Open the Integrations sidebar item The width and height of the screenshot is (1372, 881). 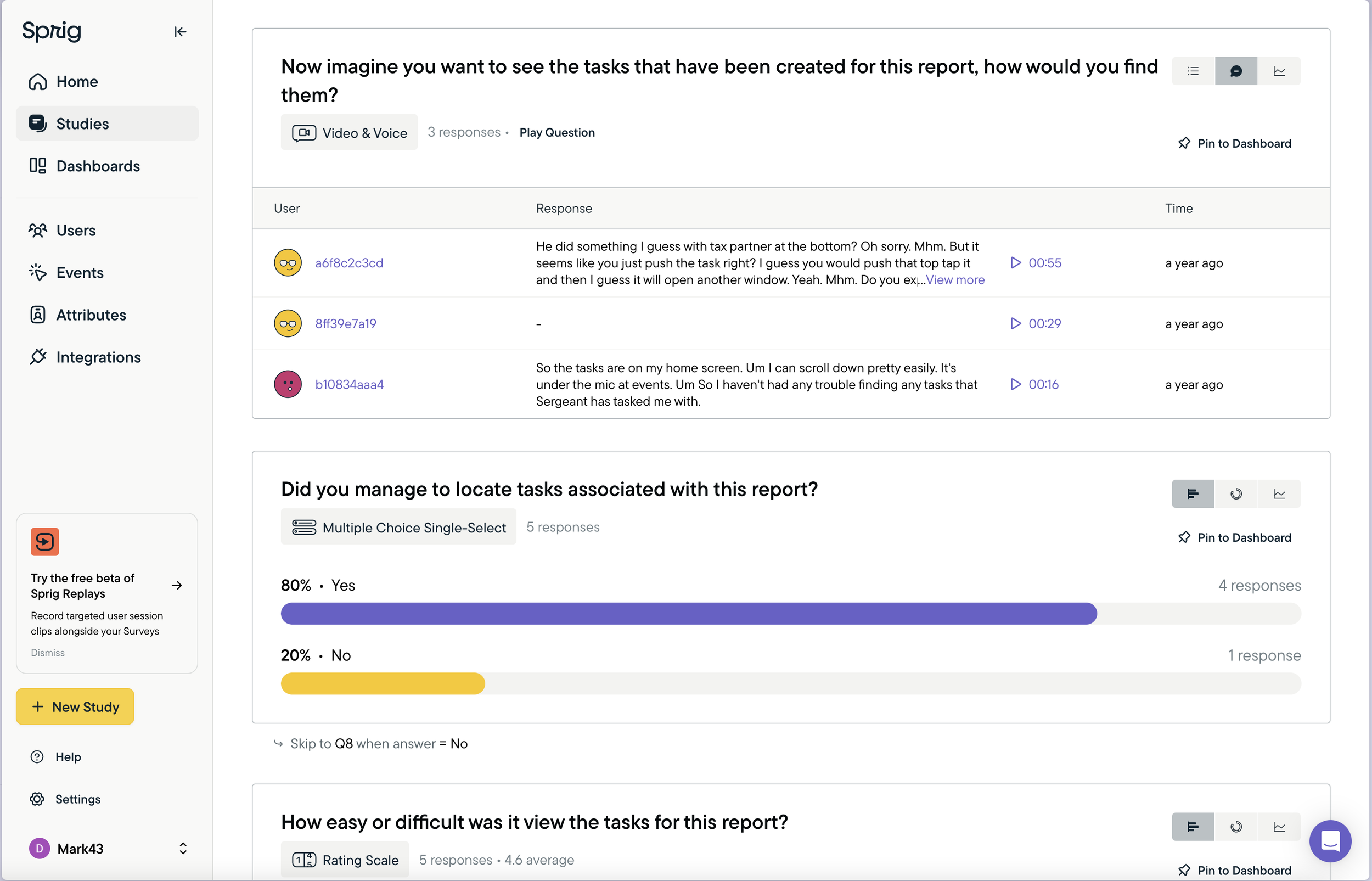(x=98, y=357)
